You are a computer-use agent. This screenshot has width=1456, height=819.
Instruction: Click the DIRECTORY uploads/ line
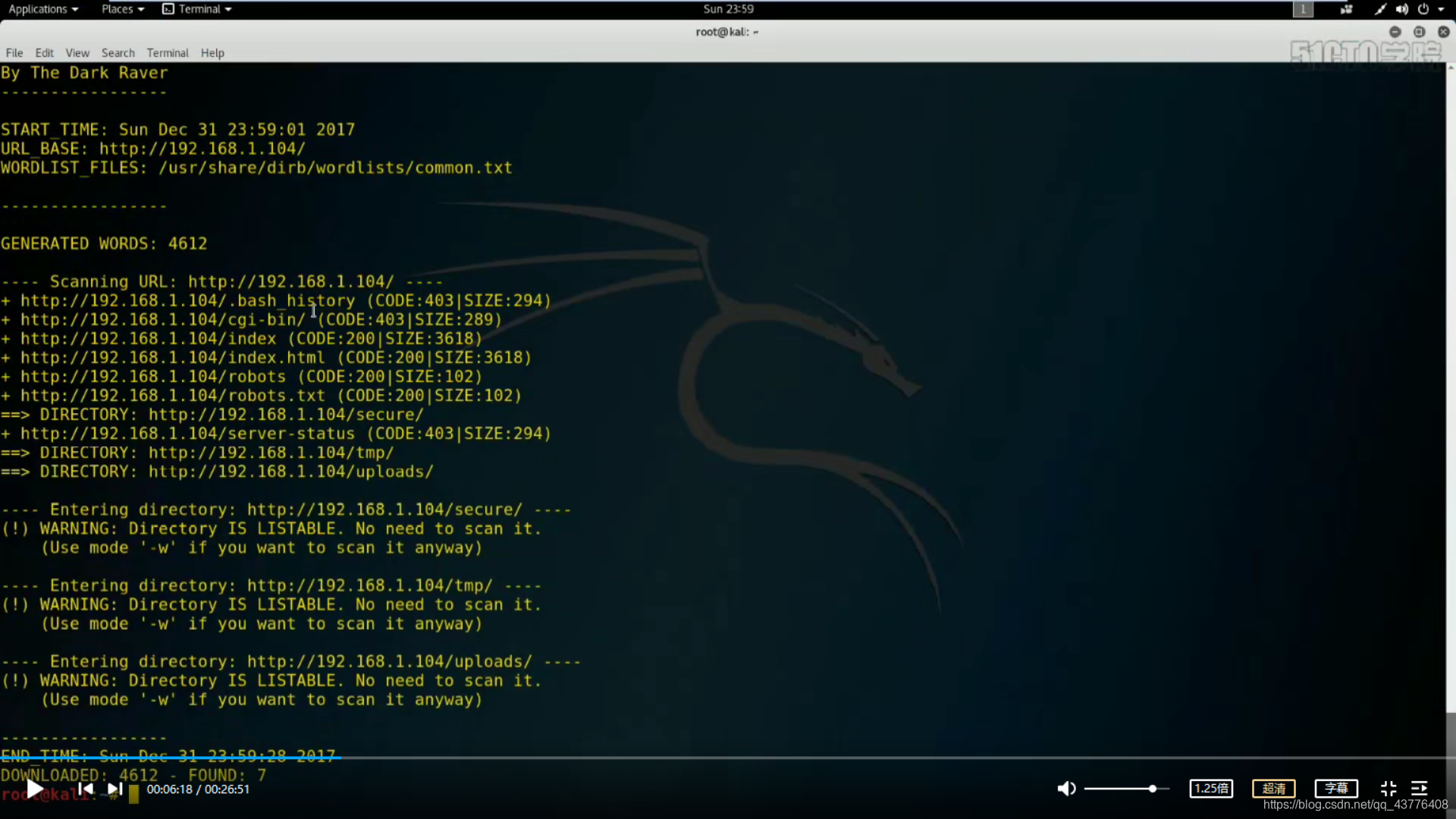click(x=217, y=472)
